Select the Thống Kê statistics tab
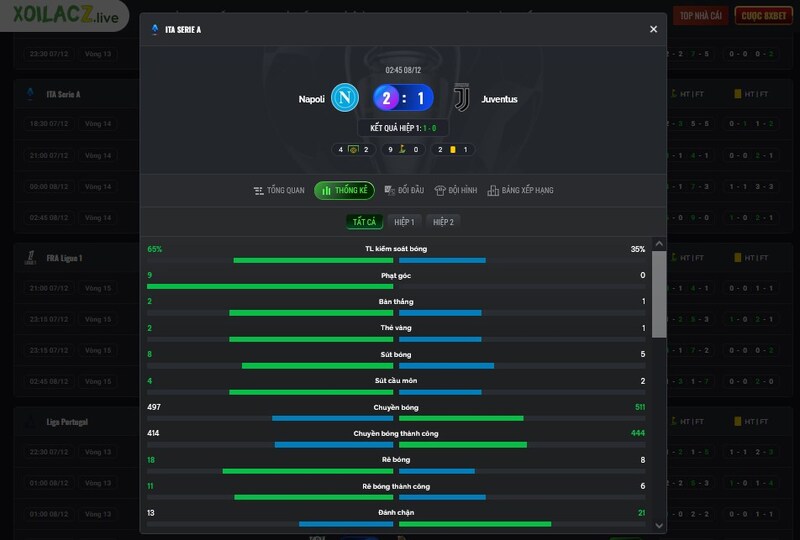The height and width of the screenshot is (540, 800). [x=344, y=190]
